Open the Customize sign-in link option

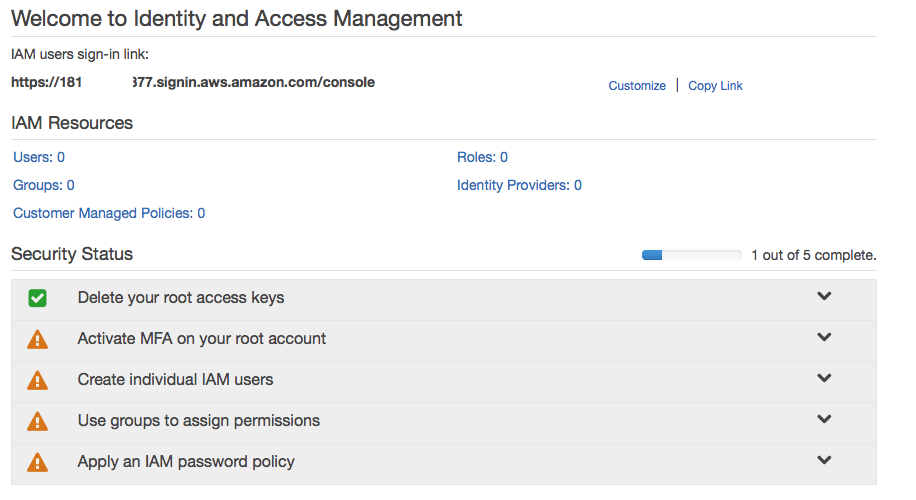637,86
